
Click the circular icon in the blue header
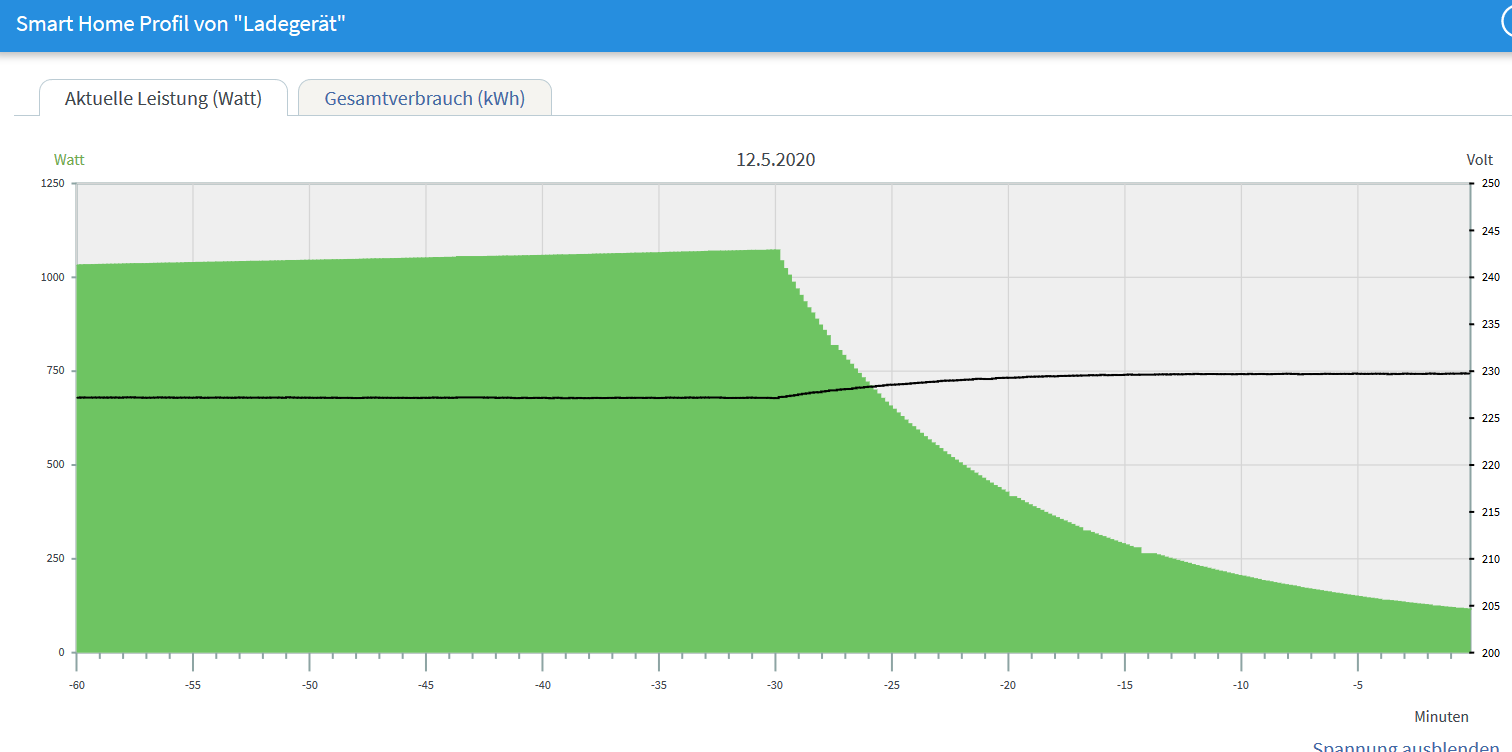click(x=1506, y=24)
